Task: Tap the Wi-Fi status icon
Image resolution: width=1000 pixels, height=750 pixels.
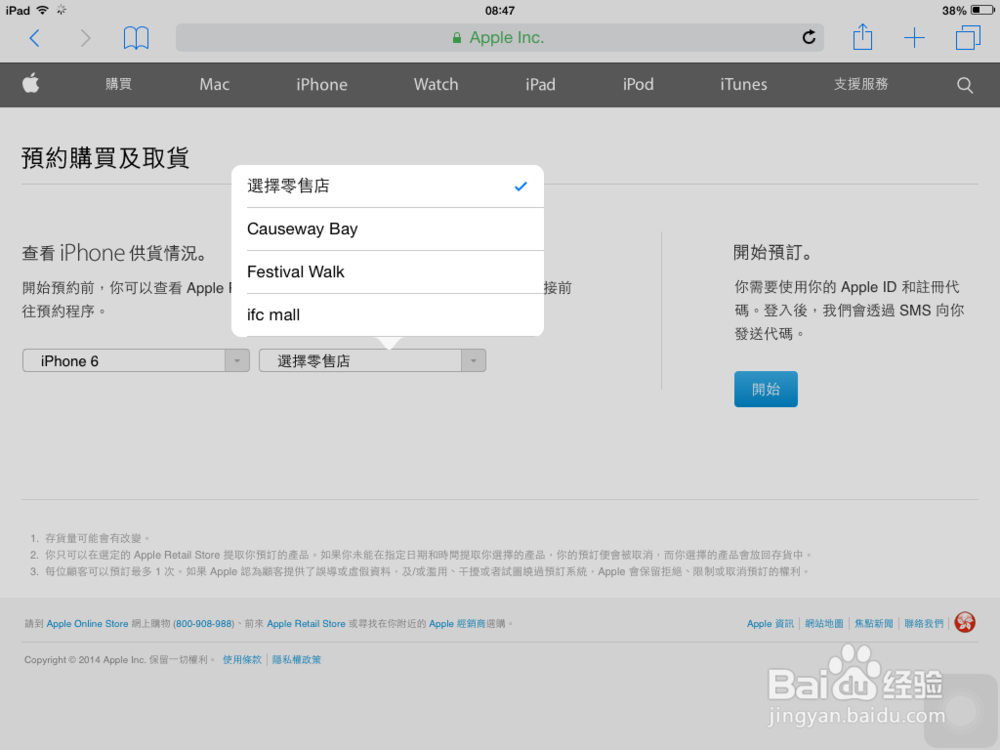Action: pos(43,10)
